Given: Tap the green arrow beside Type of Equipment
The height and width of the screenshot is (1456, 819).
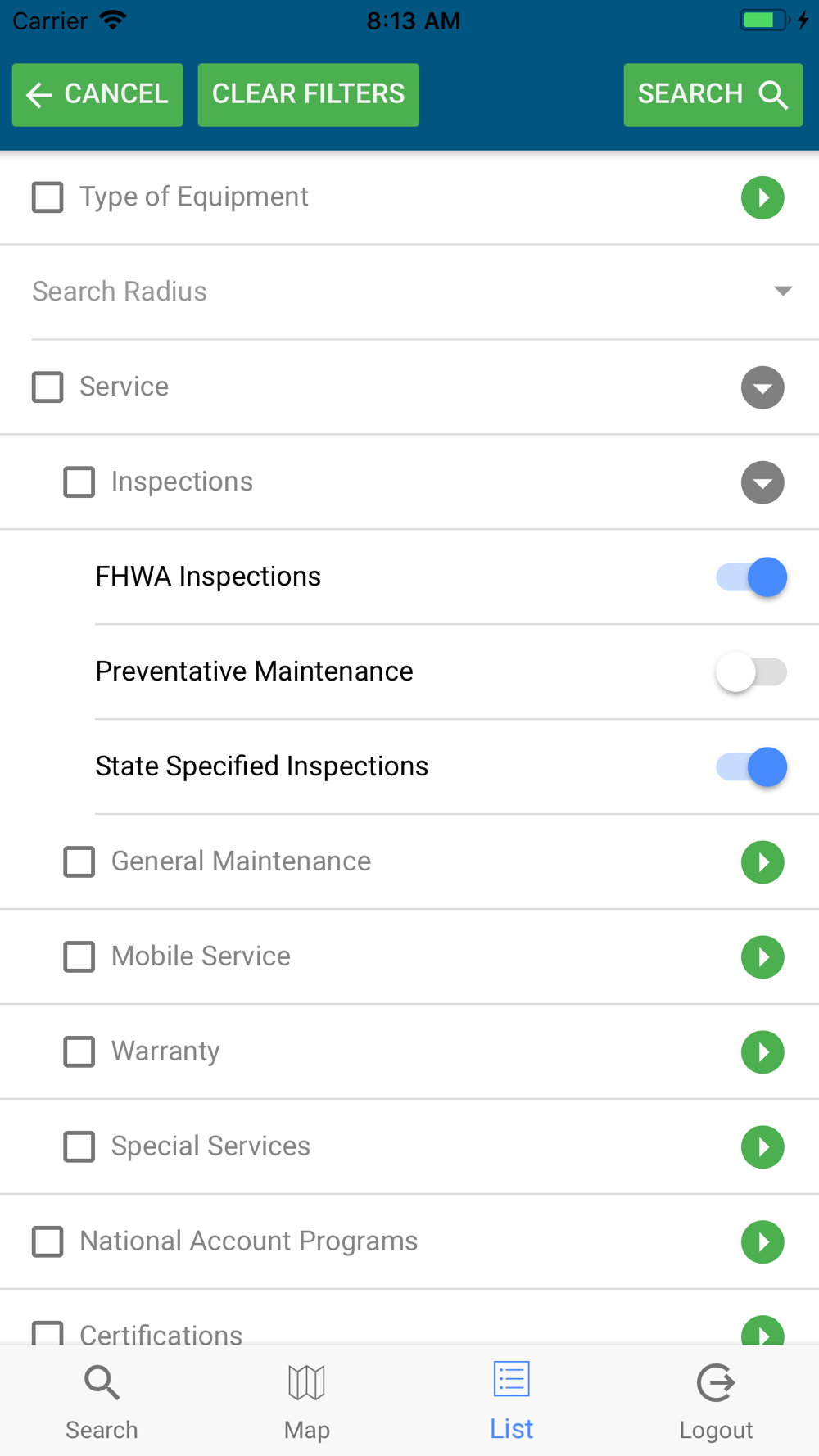Looking at the screenshot, I should 762,197.
